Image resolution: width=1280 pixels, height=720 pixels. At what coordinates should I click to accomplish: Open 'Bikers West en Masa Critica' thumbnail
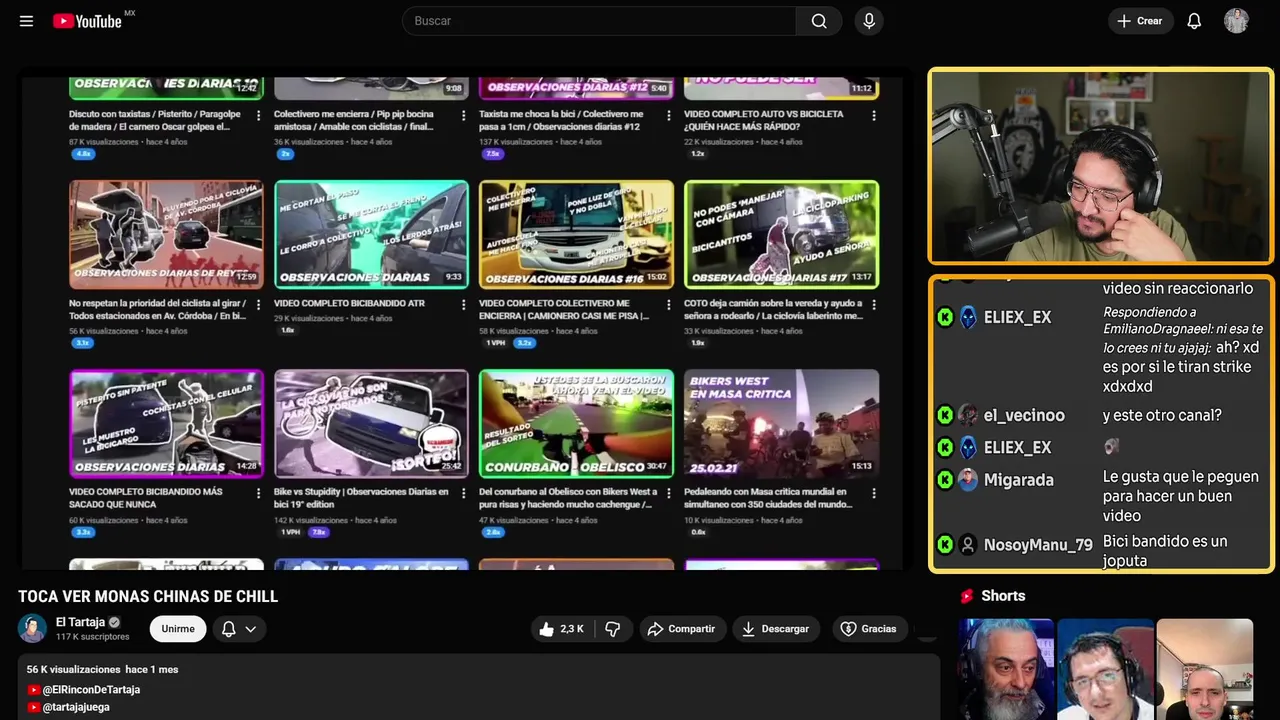(x=781, y=424)
